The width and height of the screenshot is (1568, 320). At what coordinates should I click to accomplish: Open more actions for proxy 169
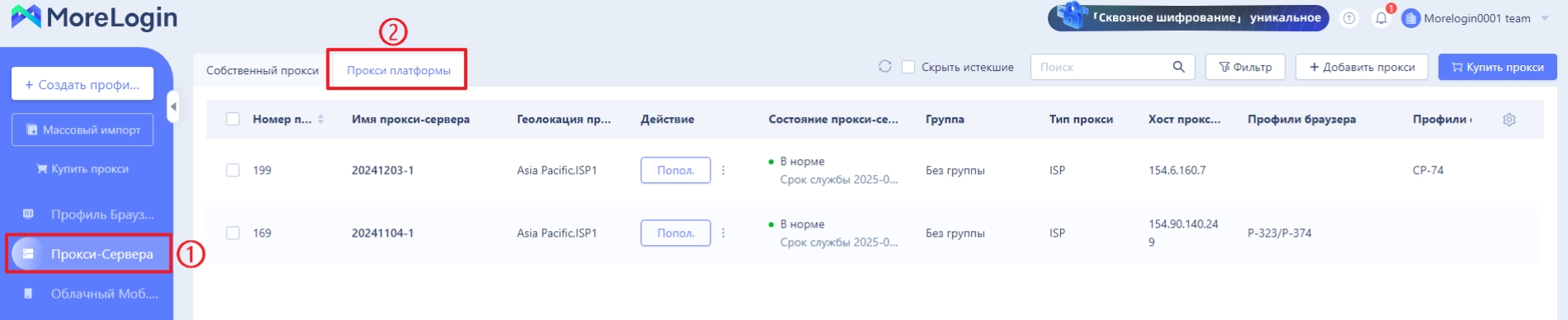coord(723,233)
